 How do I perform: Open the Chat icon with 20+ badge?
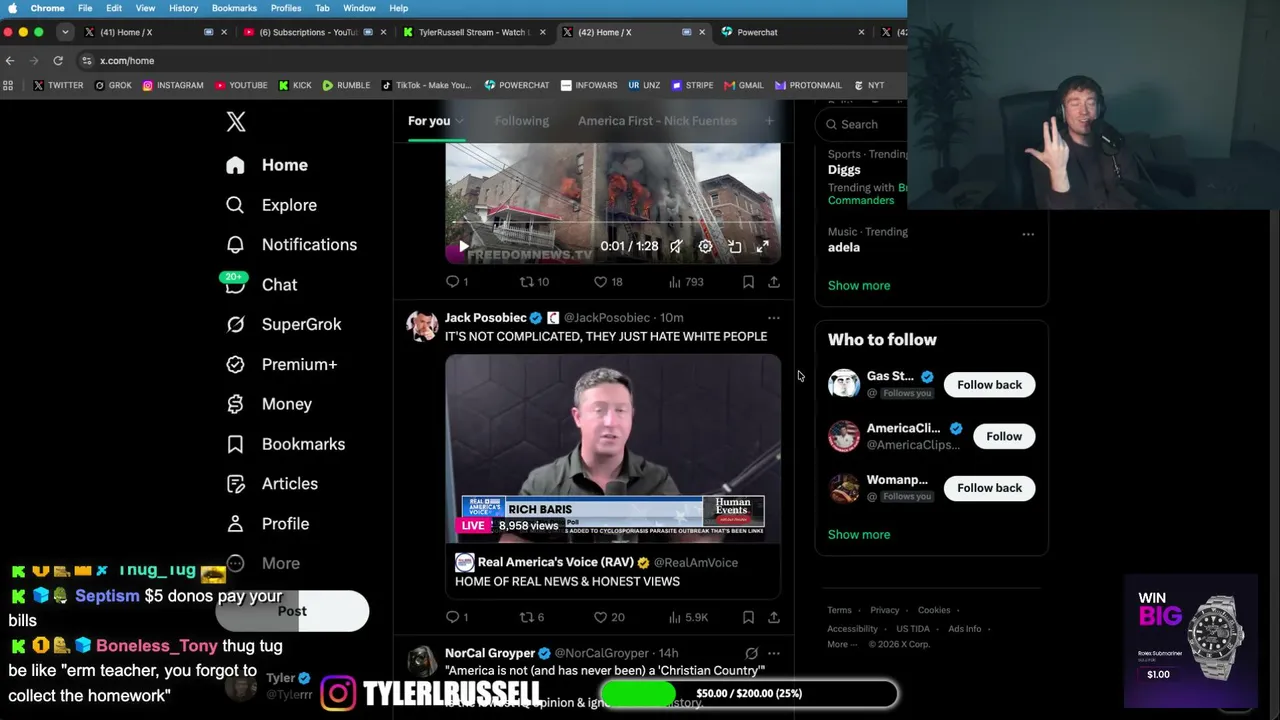(235, 284)
